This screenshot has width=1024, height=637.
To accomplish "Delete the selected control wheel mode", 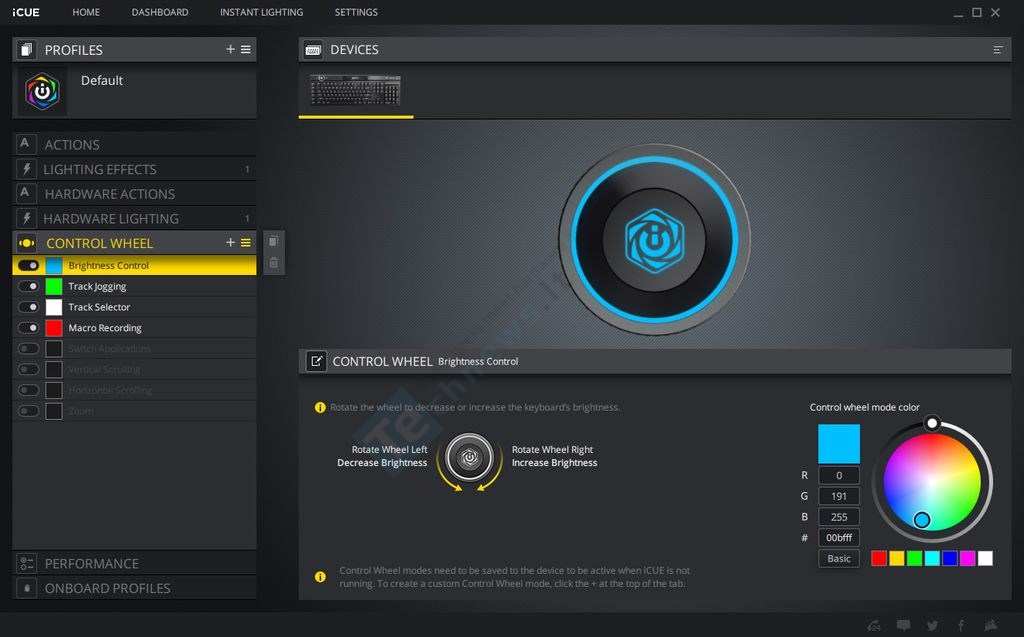I will [x=274, y=263].
